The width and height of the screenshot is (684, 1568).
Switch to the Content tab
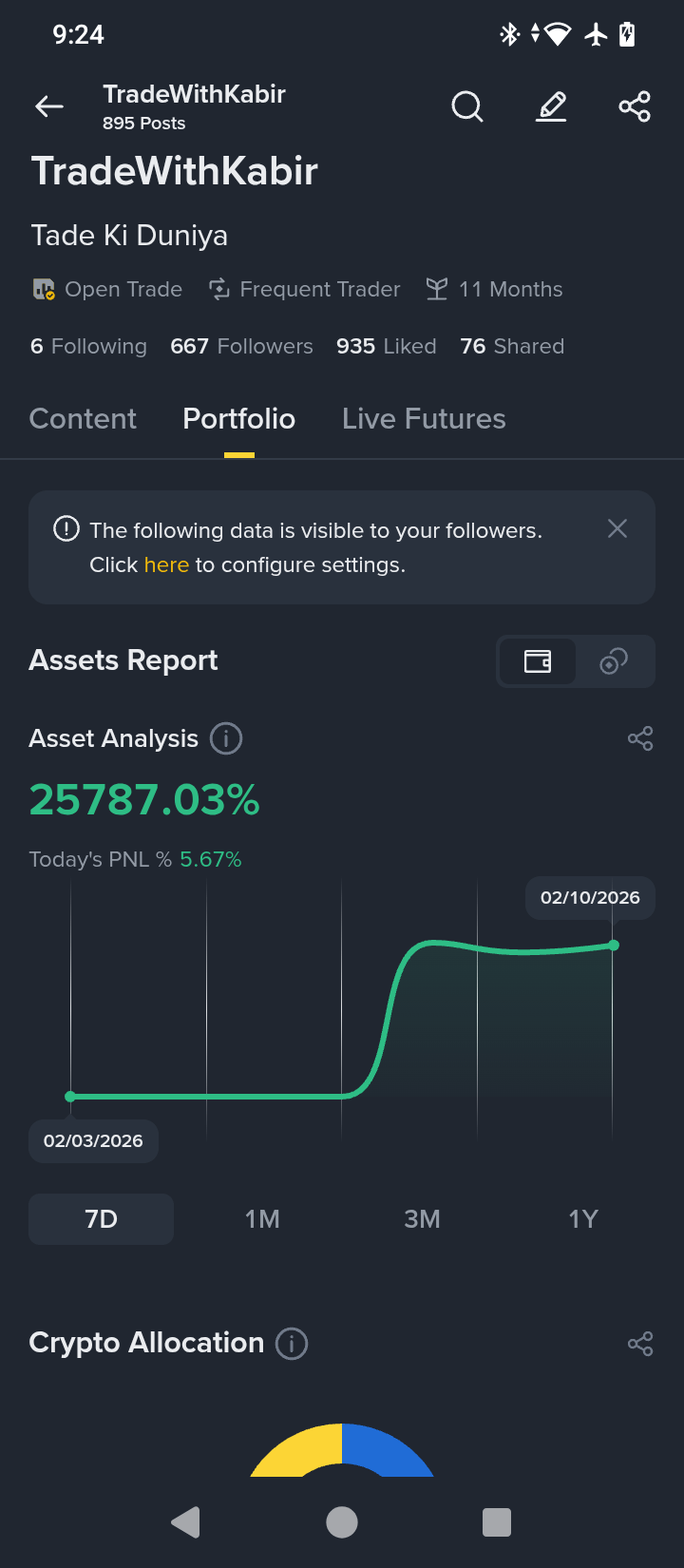[83, 419]
